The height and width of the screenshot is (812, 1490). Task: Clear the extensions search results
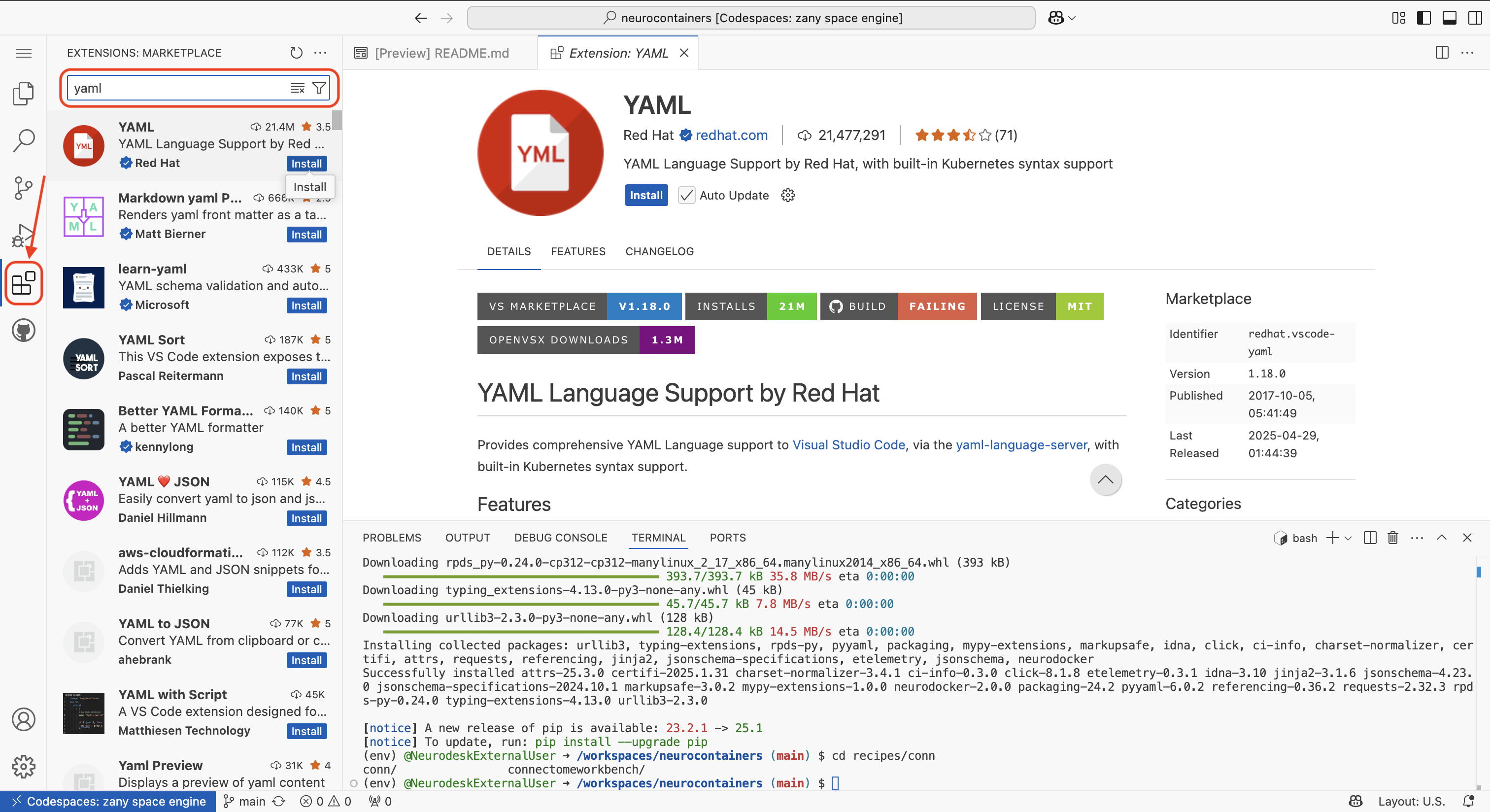297,88
